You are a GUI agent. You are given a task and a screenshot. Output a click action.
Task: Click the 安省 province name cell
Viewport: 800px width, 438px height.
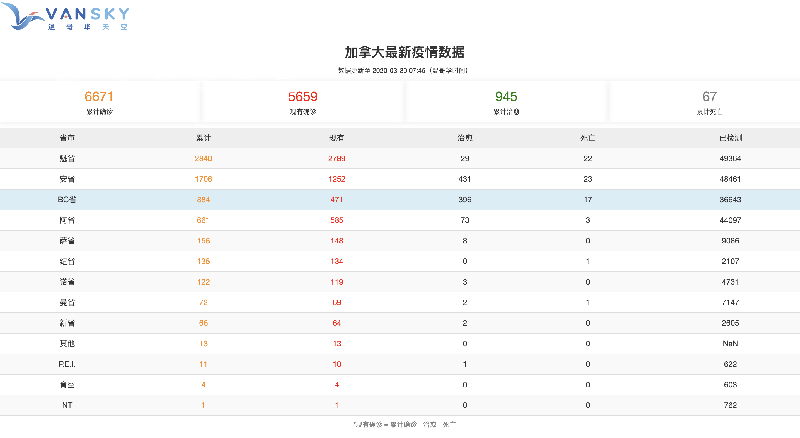point(67,179)
